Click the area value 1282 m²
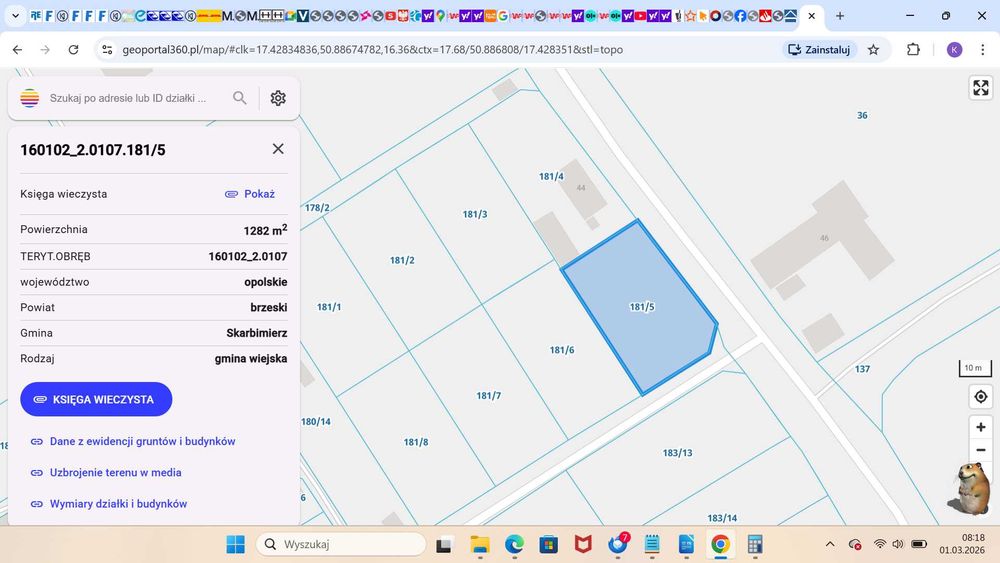1000x563 pixels. (265, 230)
